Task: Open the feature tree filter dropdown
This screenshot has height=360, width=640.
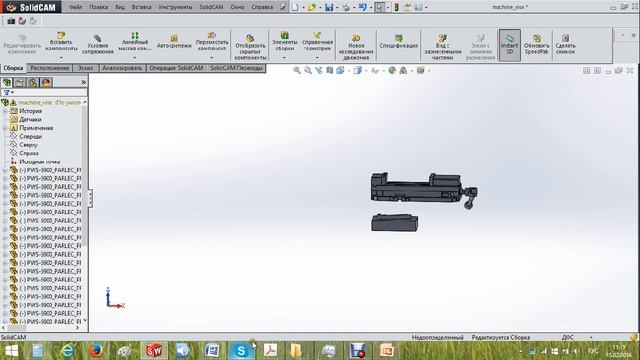Action: [x=9, y=93]
